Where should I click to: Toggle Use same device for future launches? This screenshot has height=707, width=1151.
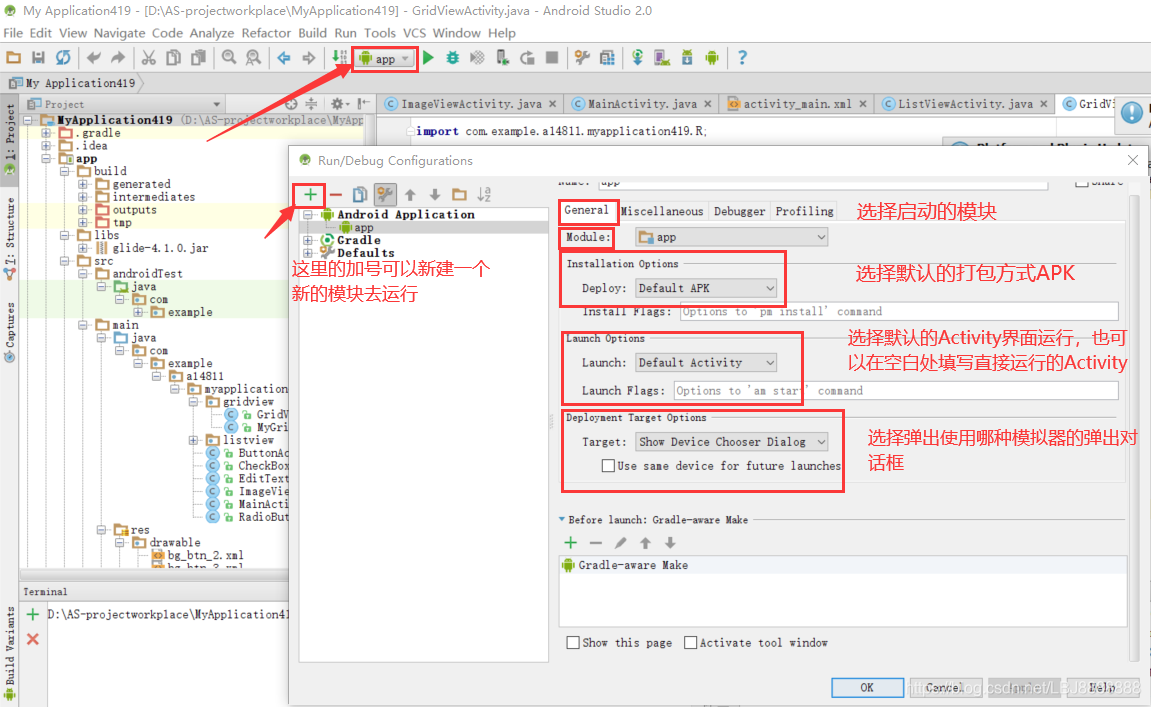[x=608, y=465]
